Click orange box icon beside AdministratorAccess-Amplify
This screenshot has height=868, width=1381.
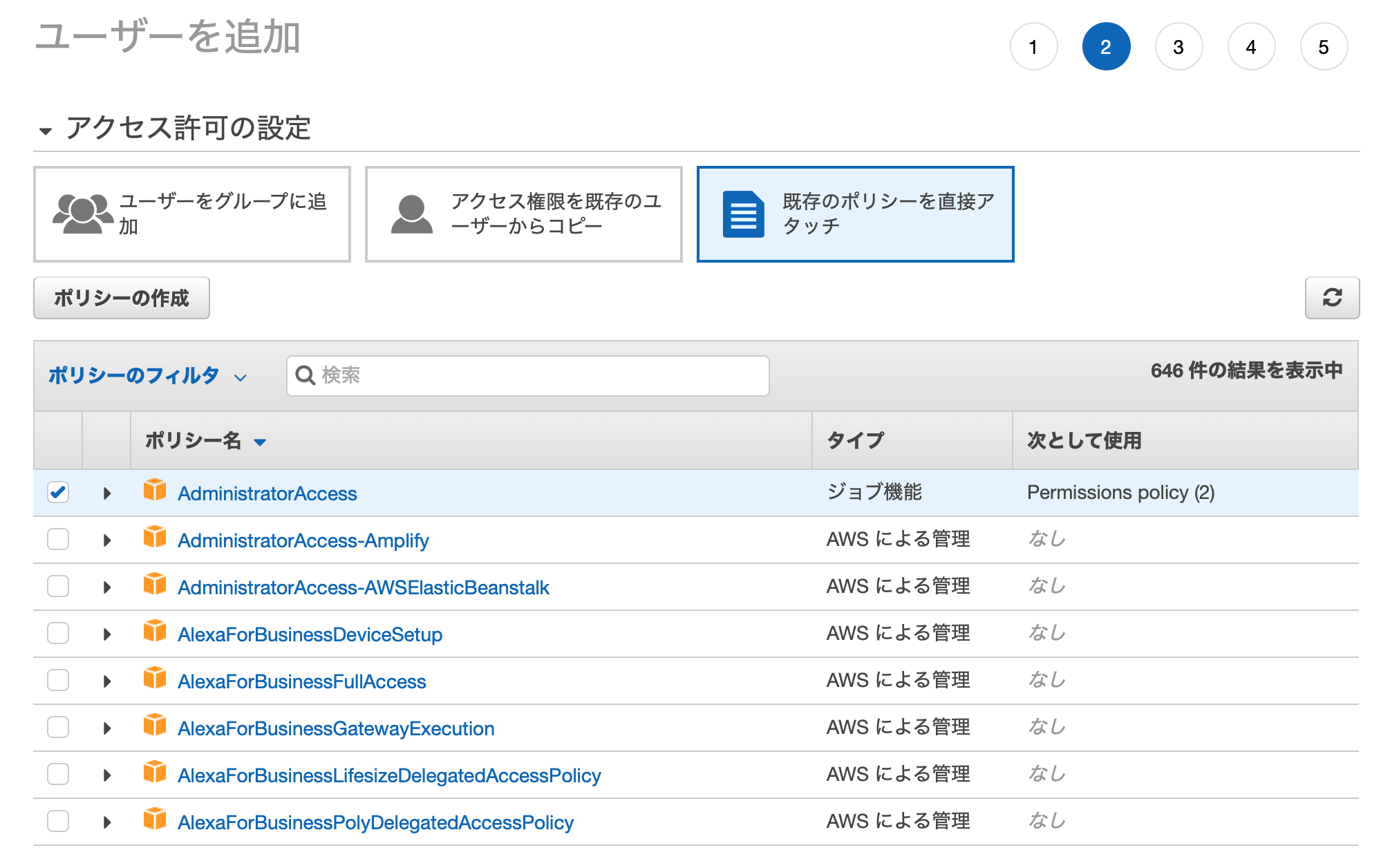point(155,537)
